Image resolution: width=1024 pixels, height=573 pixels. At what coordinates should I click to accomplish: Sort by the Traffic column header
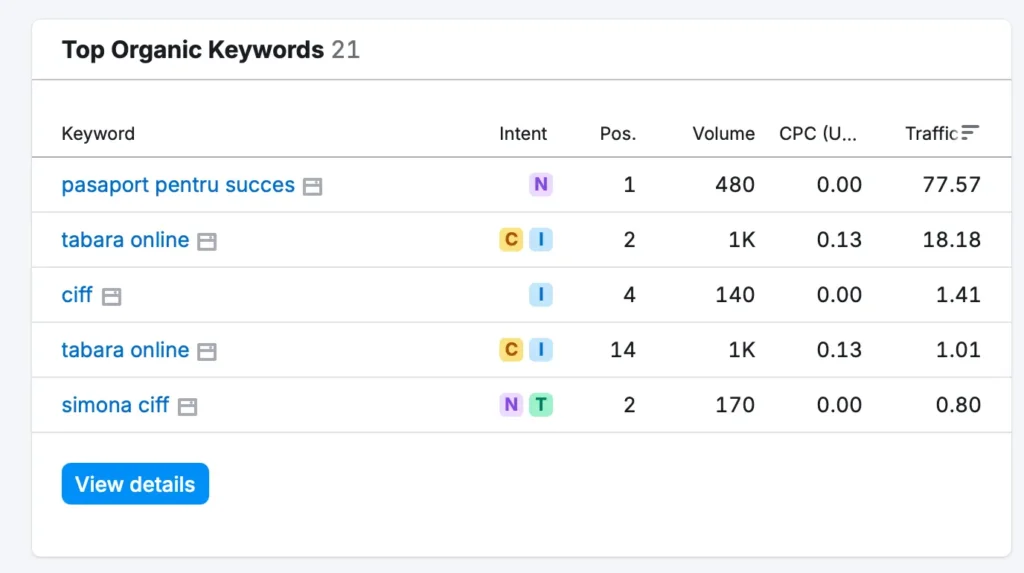pyautogui.click(x=931, y=134)
